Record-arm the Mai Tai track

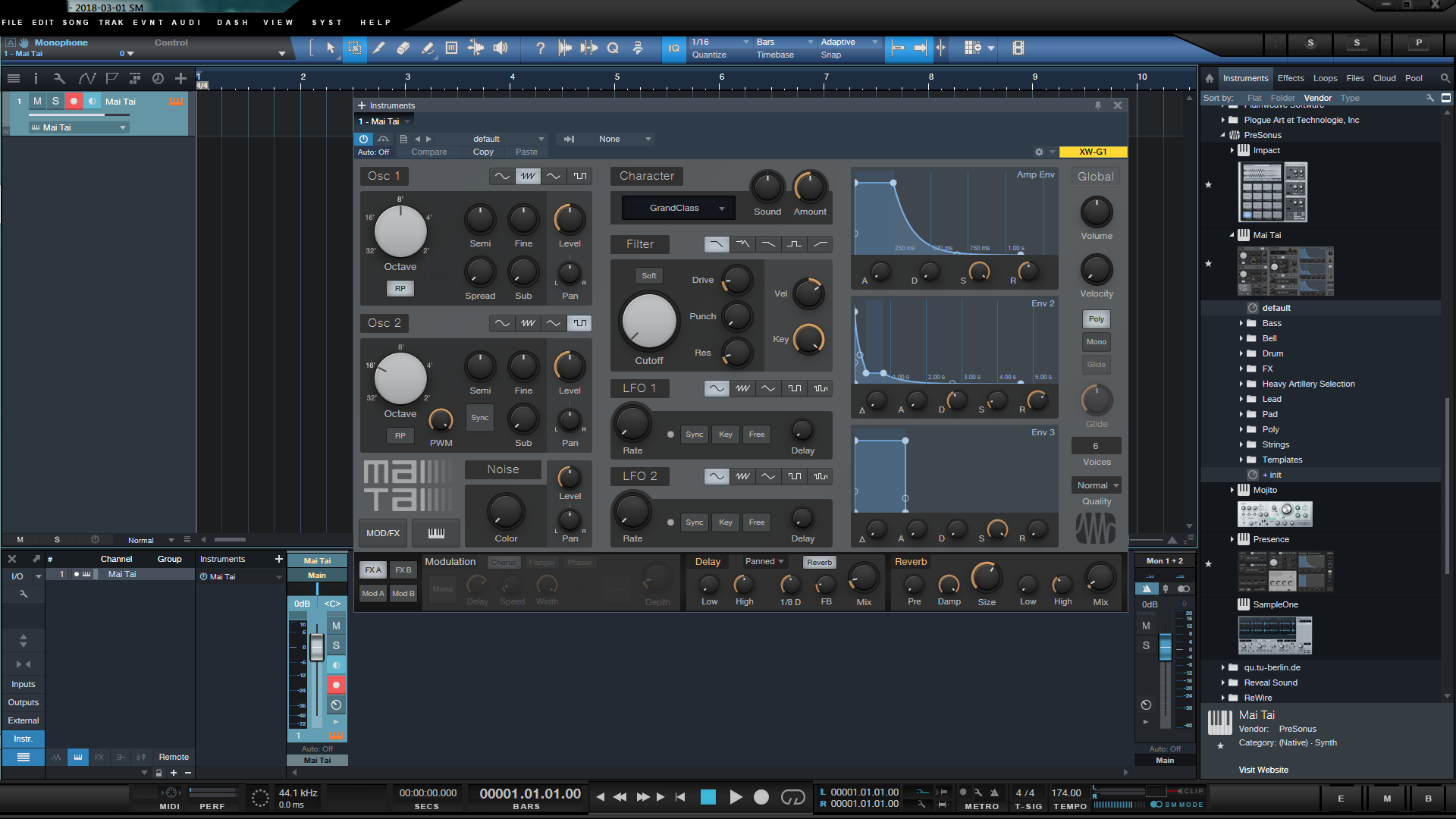click(74, 101)
